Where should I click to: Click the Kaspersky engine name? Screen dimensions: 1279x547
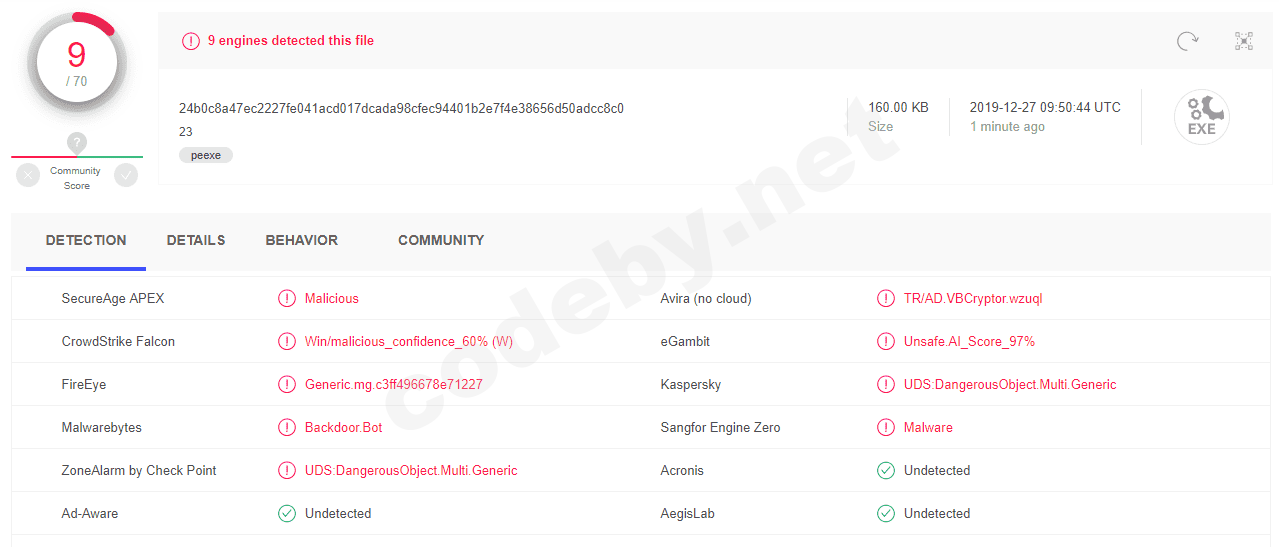[x=691, y=384]
